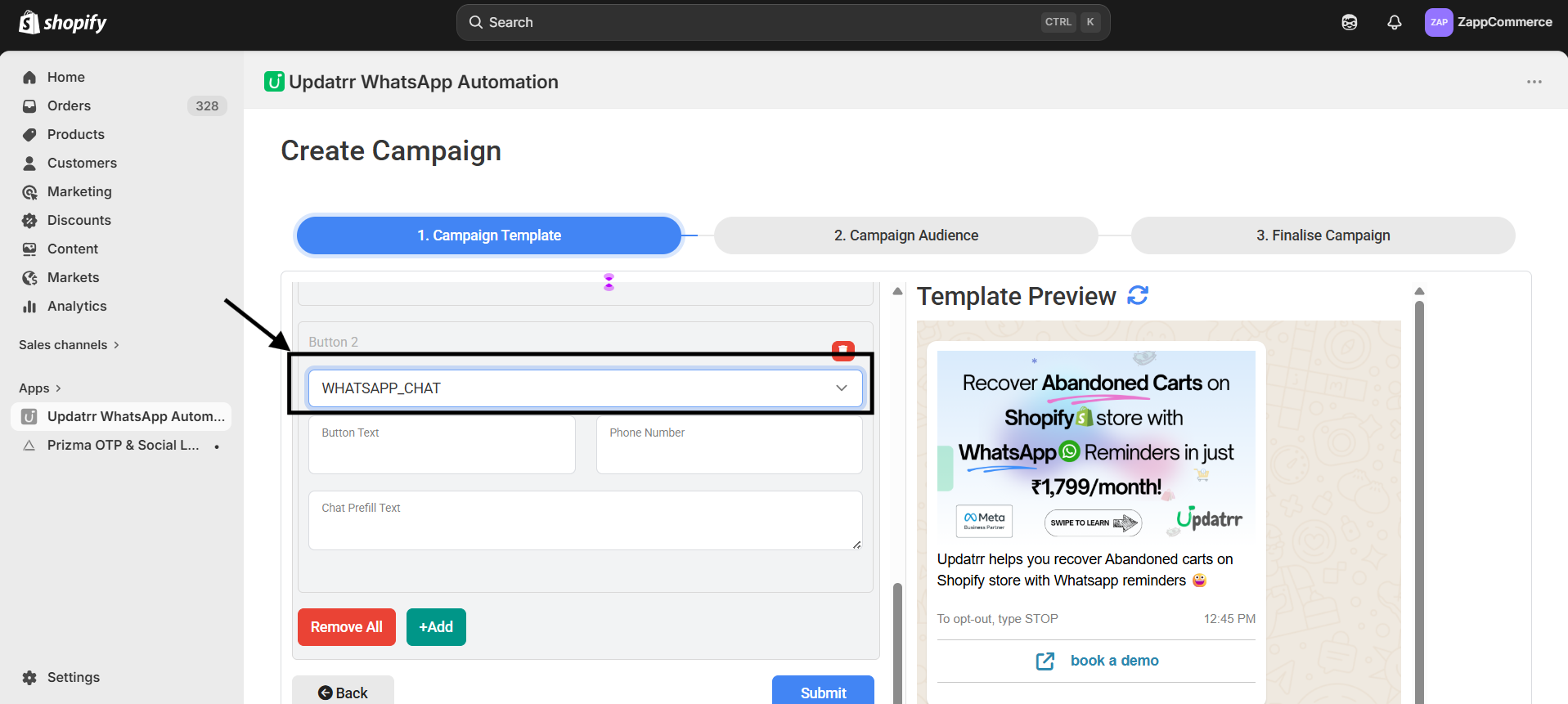1568x704 pixels.
Task: Click the +Add button
Action: point(436,627)
